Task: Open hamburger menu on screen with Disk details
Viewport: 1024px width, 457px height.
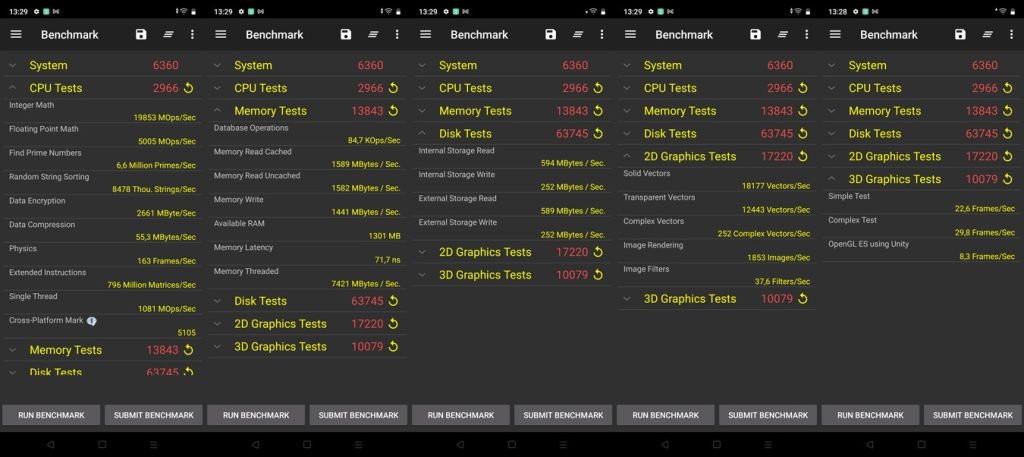Action: pyautogui.click(x=426, y=35)
